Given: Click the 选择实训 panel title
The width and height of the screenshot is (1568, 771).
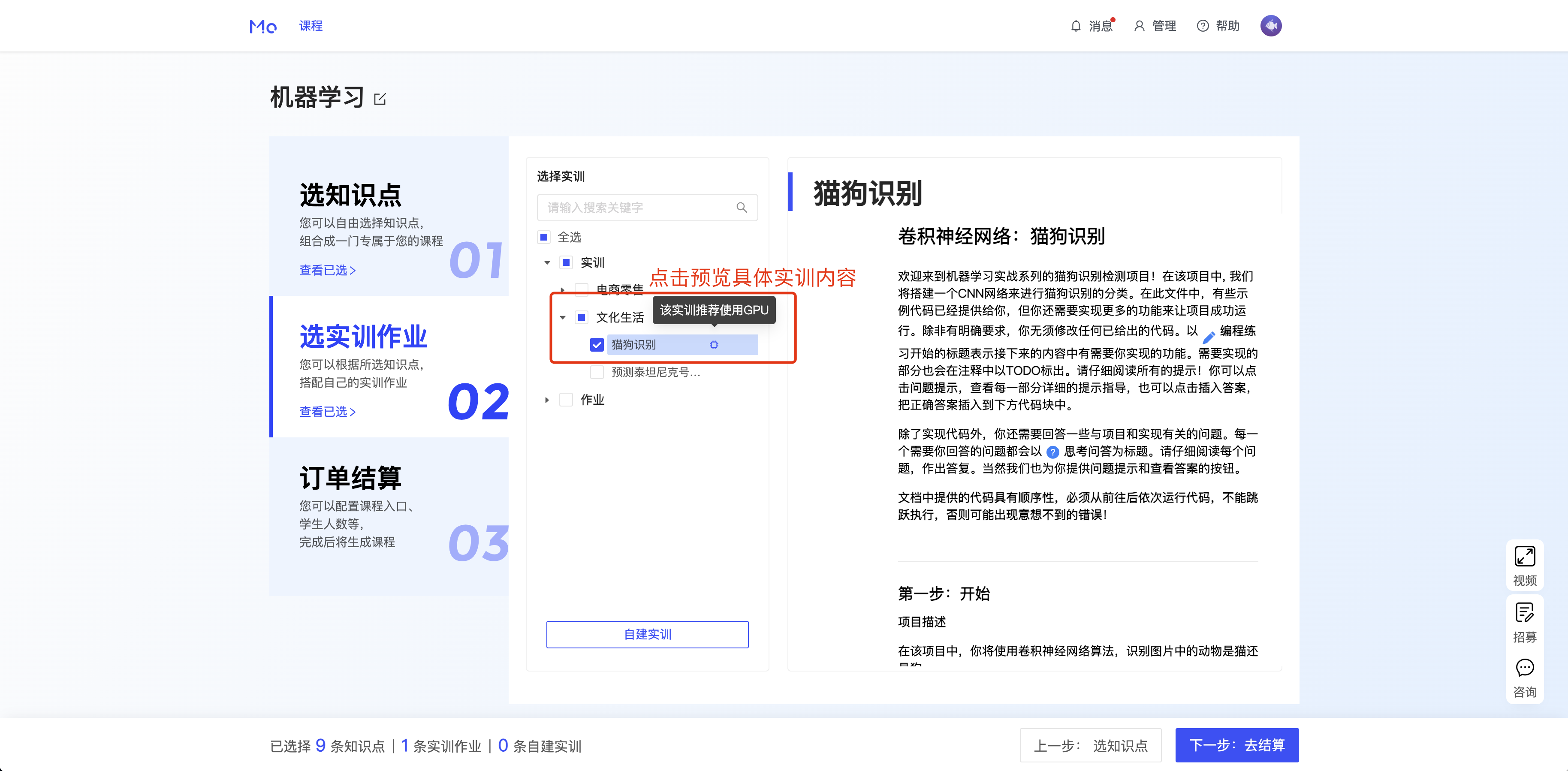Looking at the screenshot, I should (561, 177).
